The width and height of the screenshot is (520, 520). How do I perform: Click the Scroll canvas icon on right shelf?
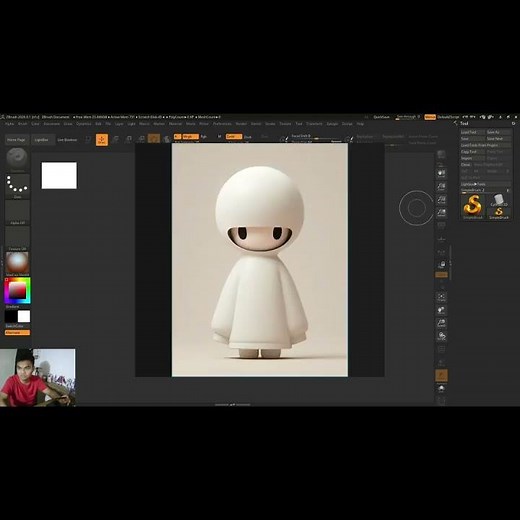441,174
